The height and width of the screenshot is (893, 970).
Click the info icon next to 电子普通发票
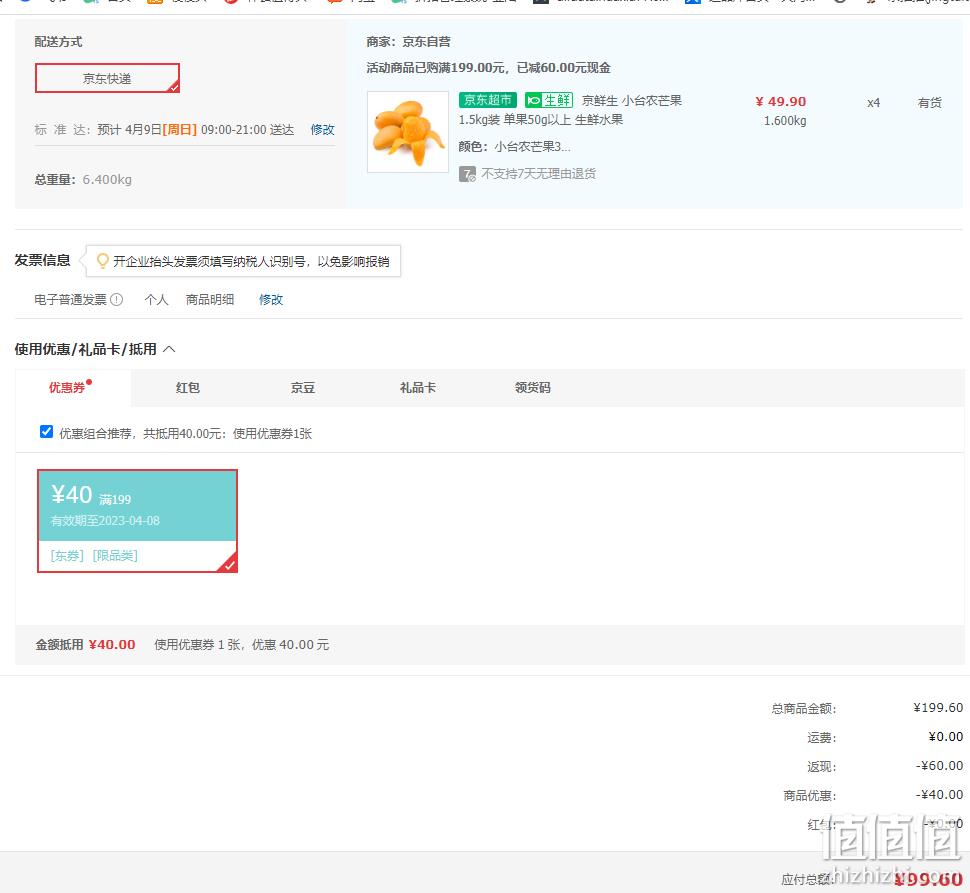(116, 300)
